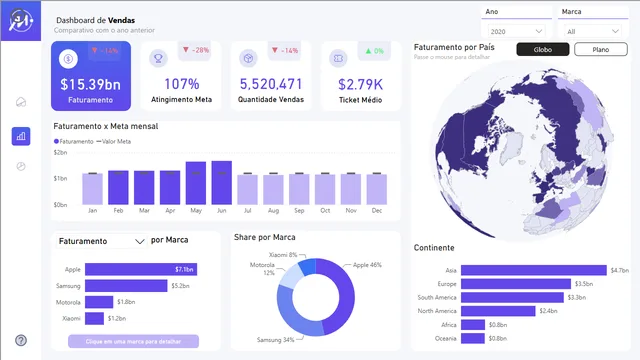Open the Ano 2020 dropdown
Viewport: 640px width, 360px height.
click(x=516, y=31)
